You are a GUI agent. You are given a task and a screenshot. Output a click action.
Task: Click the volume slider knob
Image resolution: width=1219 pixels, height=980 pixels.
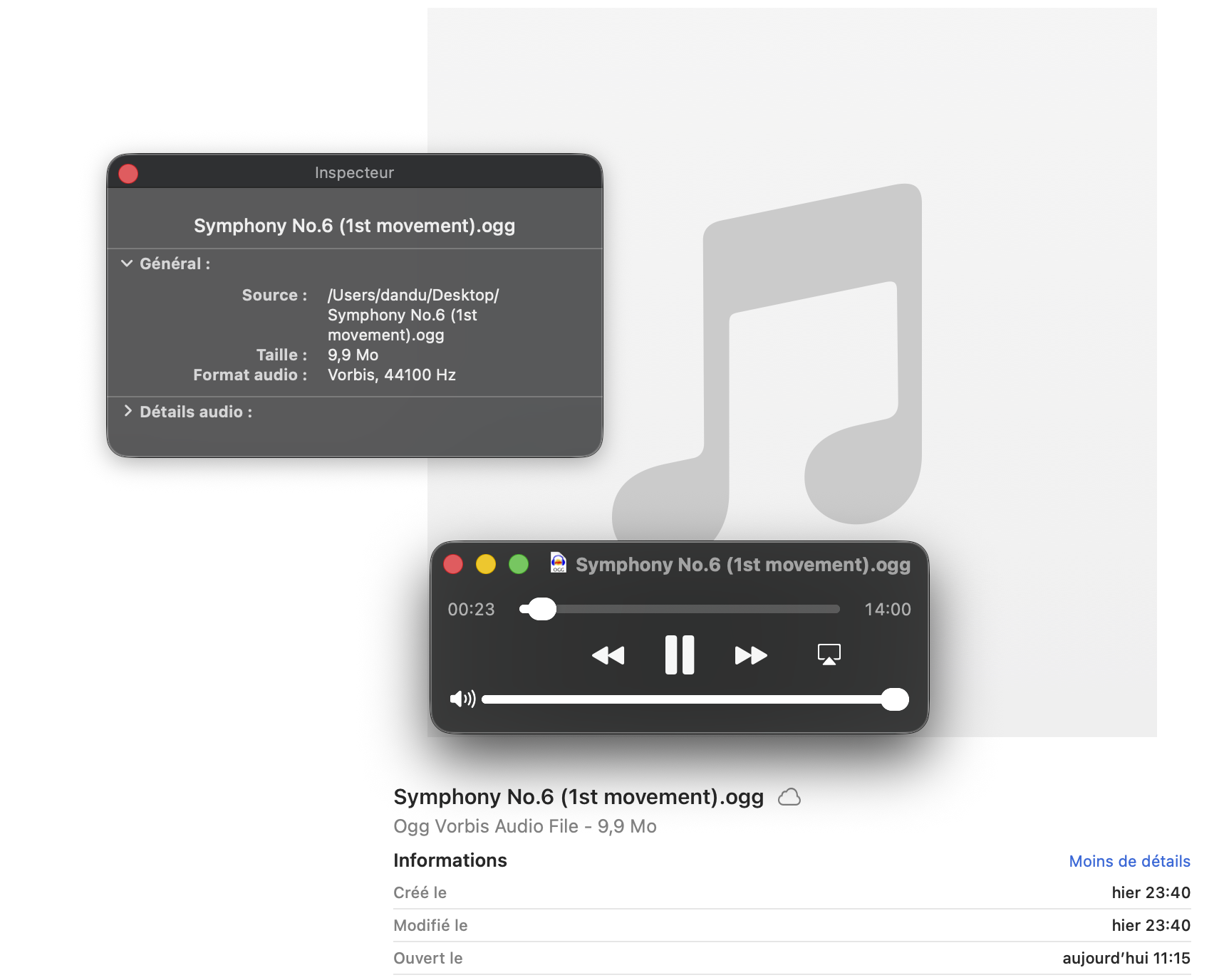point(894,699)
